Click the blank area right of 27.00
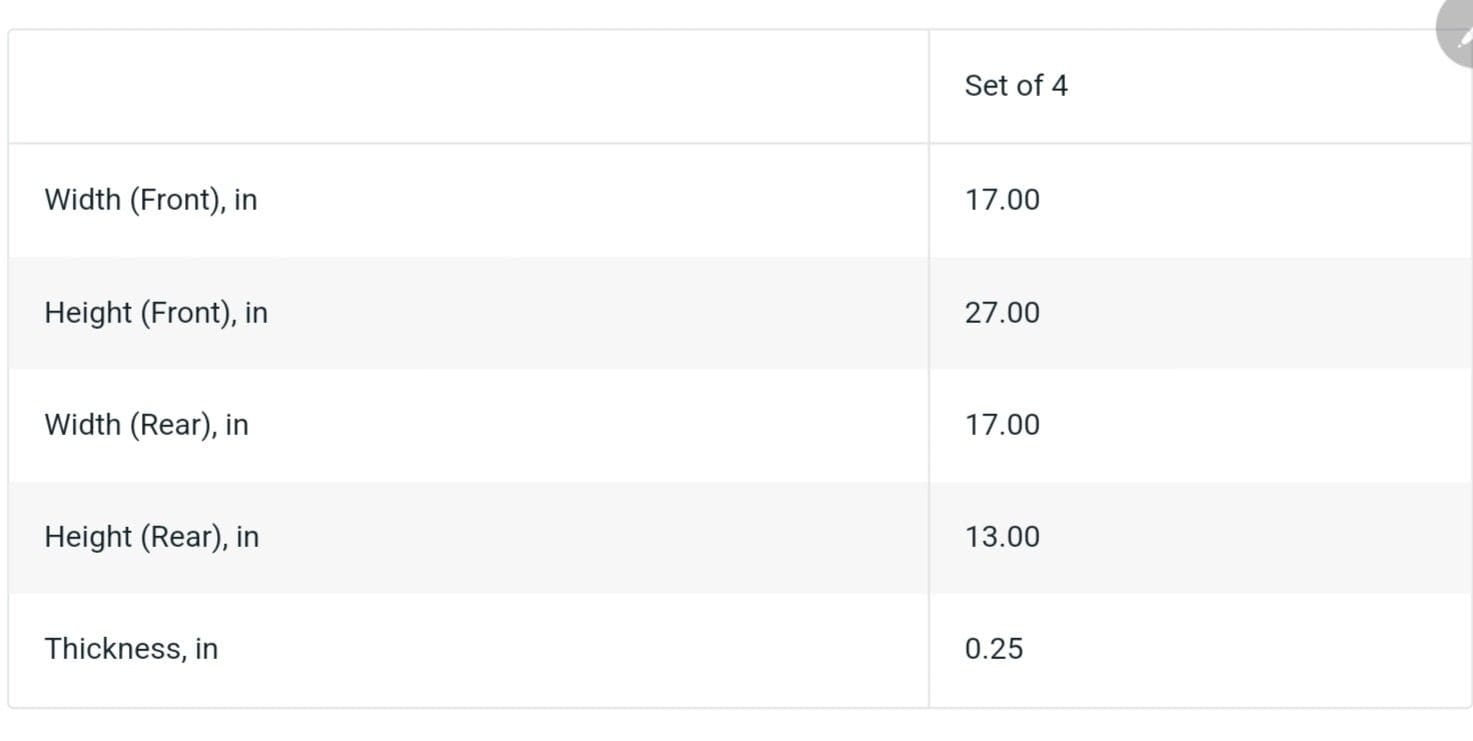This screenshot has width=1473, height=741. [1255, 313]
